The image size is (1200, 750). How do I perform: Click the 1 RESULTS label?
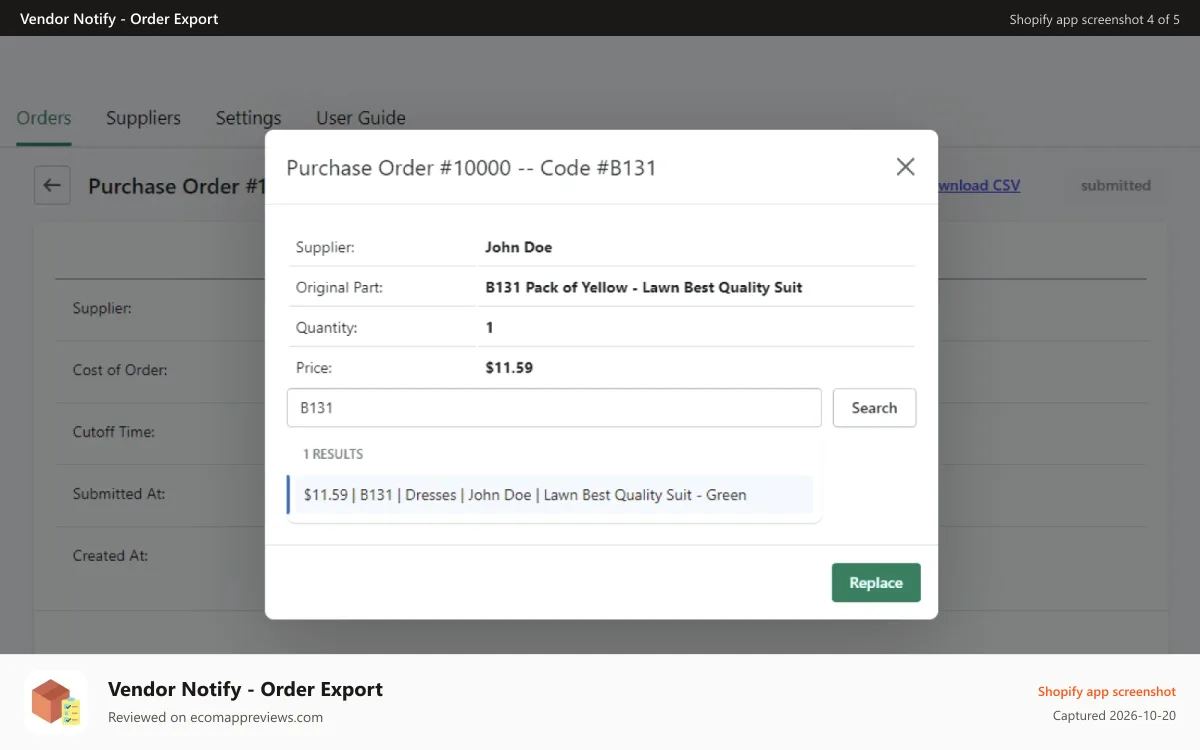[333, 454]
